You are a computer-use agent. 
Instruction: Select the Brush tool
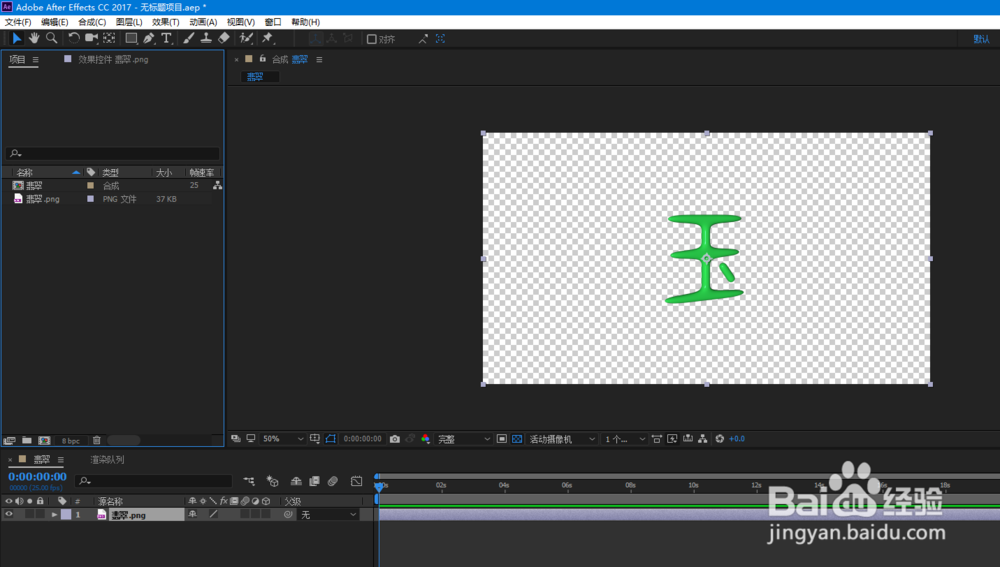tap(189, 38)
